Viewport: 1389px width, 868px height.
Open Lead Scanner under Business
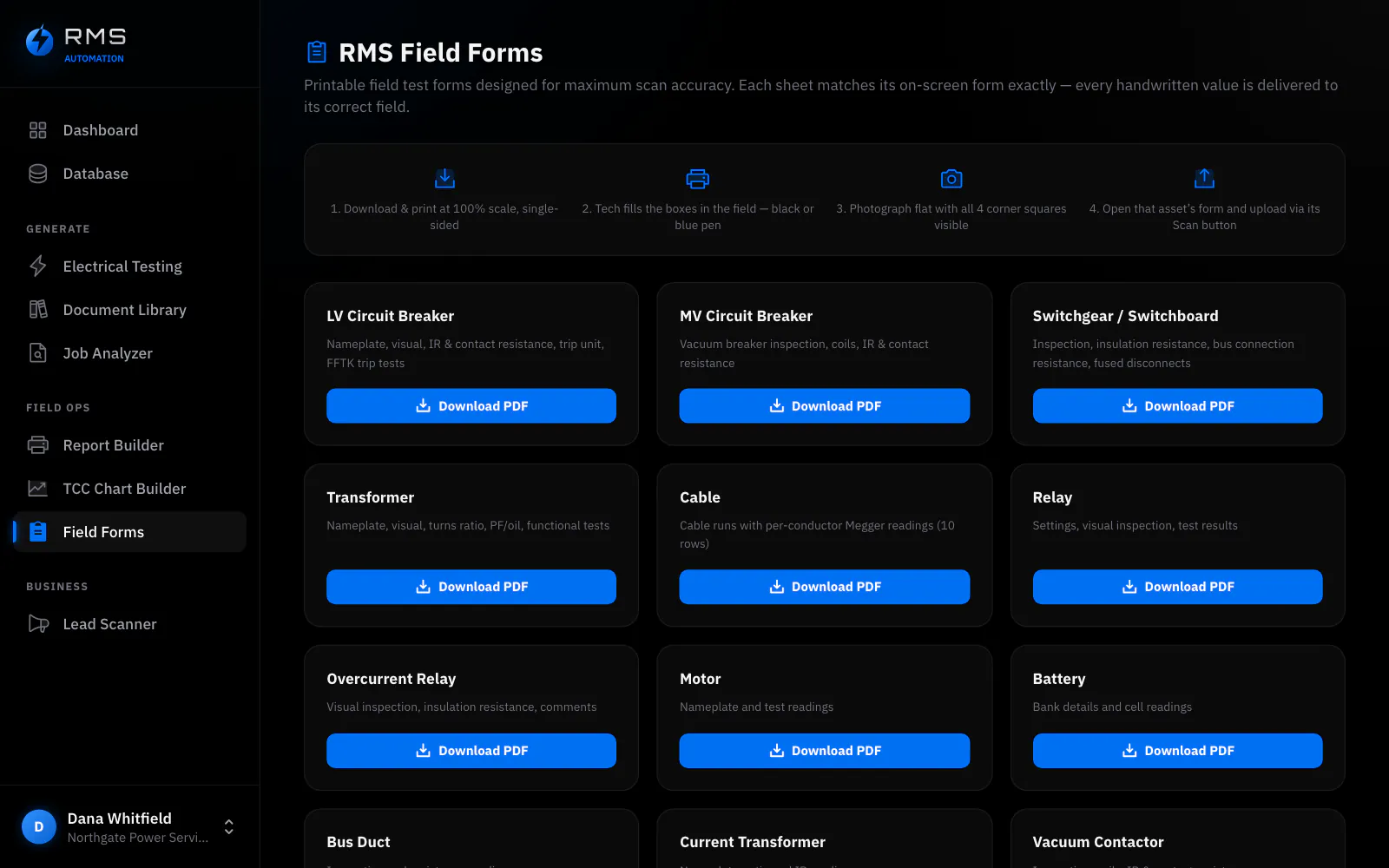click(130, 624)
